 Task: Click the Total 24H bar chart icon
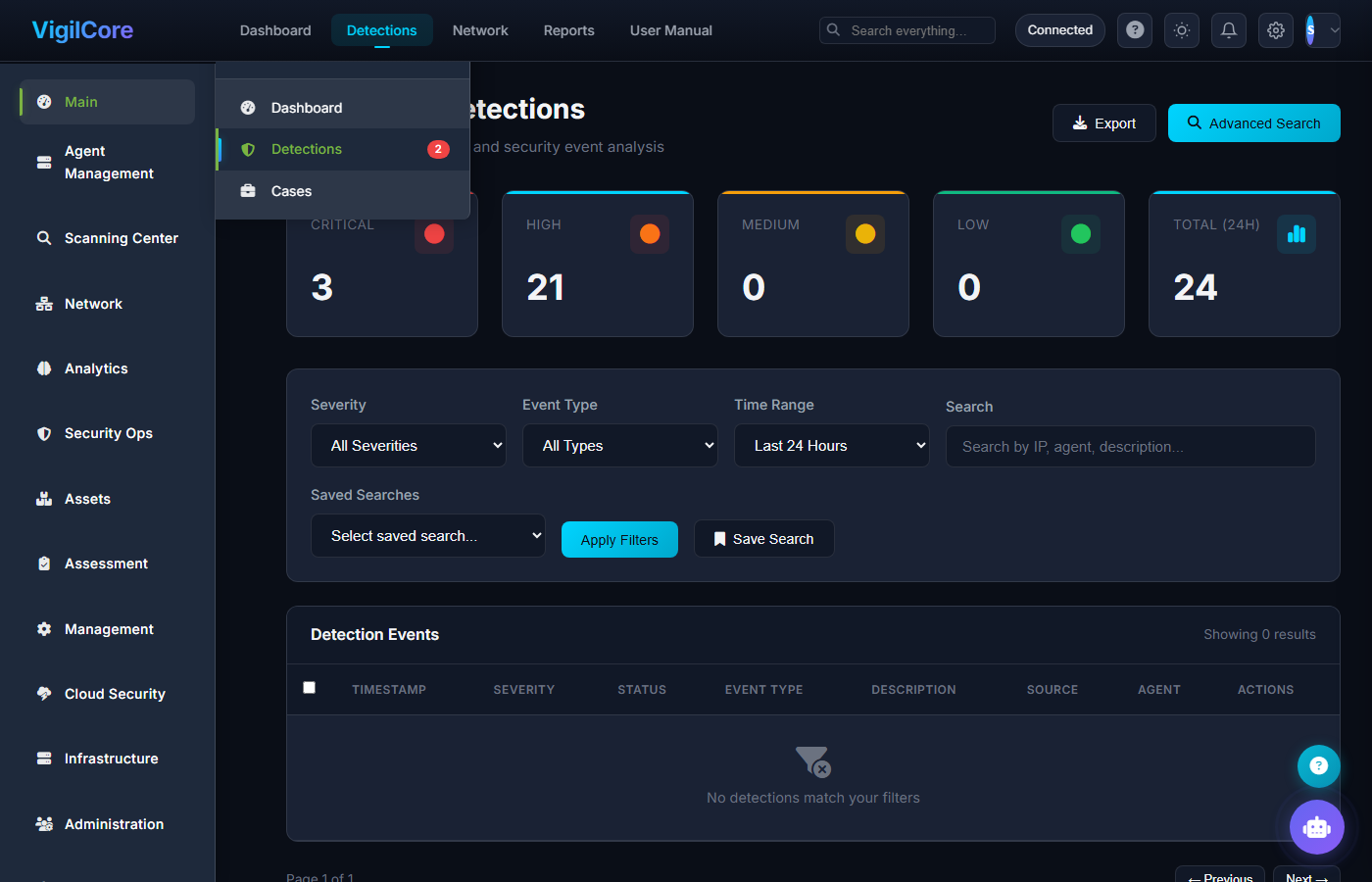coord(1297,234)
